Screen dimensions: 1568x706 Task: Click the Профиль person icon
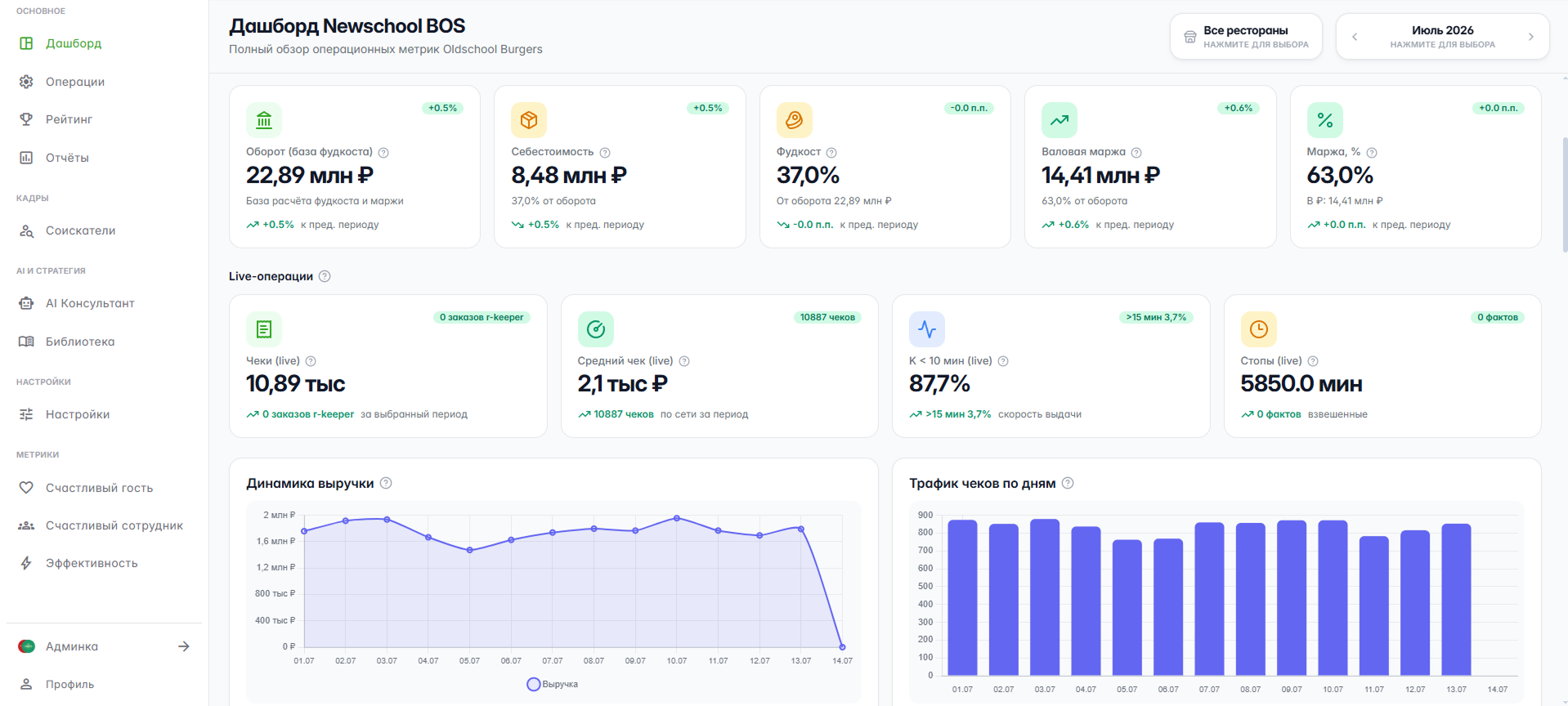point(26,684)
